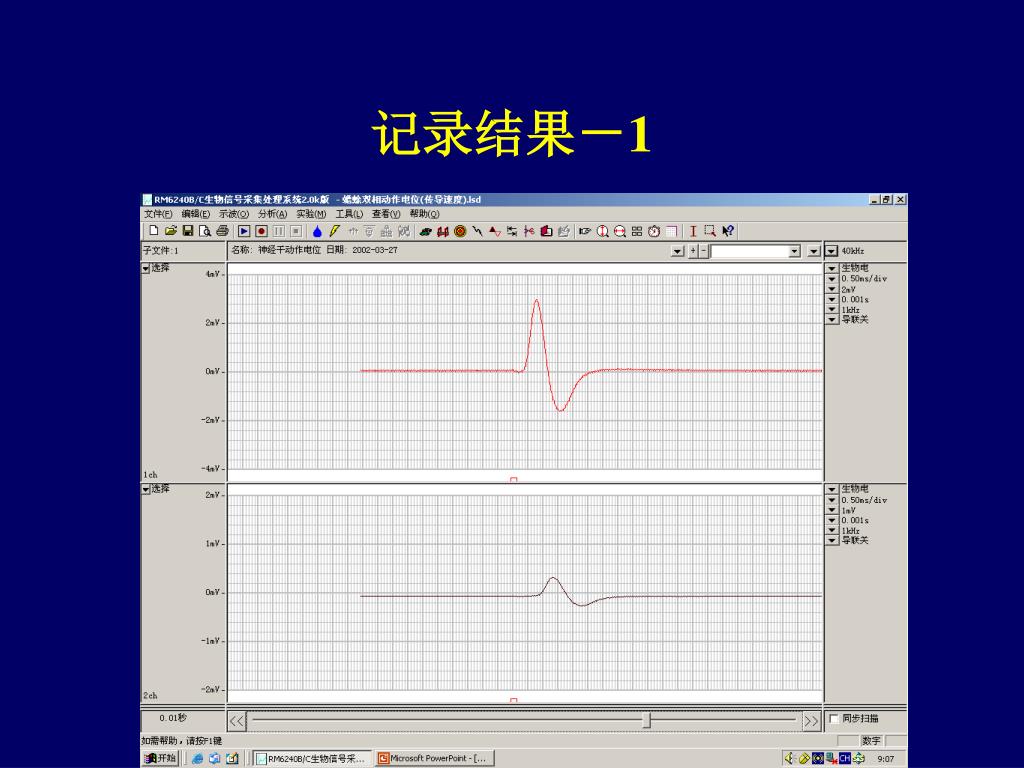Click the Save floppy disk icon
This screenshot has width=1024, height=768.
pos(187,231)
